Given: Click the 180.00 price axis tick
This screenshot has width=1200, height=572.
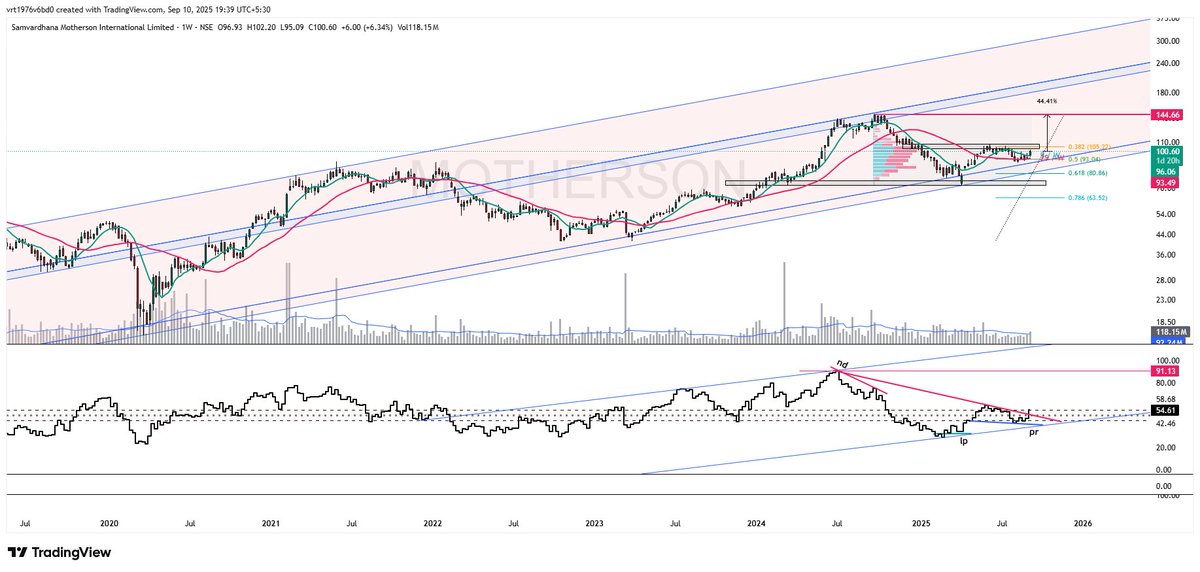Looking at the screenshot, I should (1166, 93).
